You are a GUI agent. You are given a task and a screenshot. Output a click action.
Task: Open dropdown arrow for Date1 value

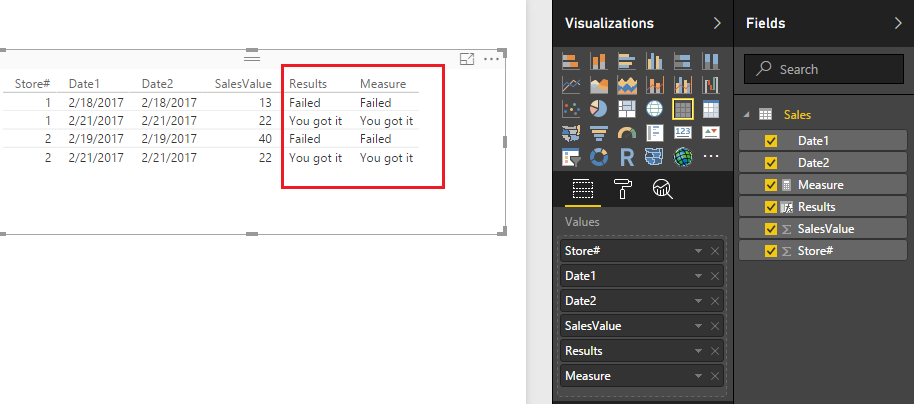point(698,276)
